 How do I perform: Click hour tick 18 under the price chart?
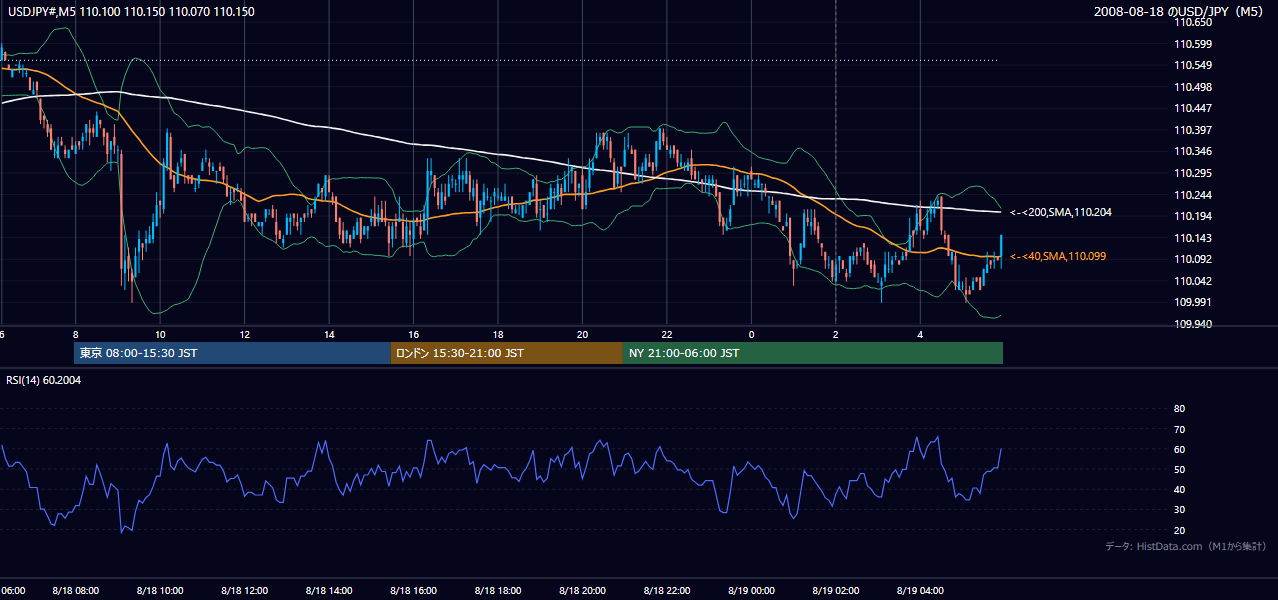pos(497,335)
